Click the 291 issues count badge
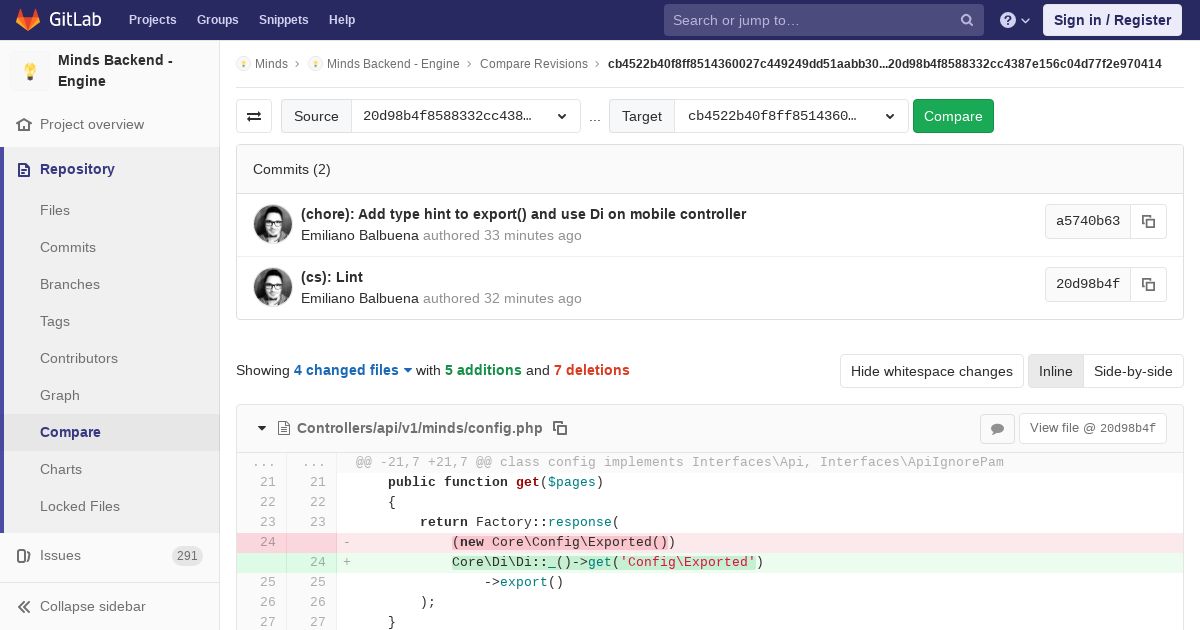This screenshot has height=630, width=1200. pos(187,556)
